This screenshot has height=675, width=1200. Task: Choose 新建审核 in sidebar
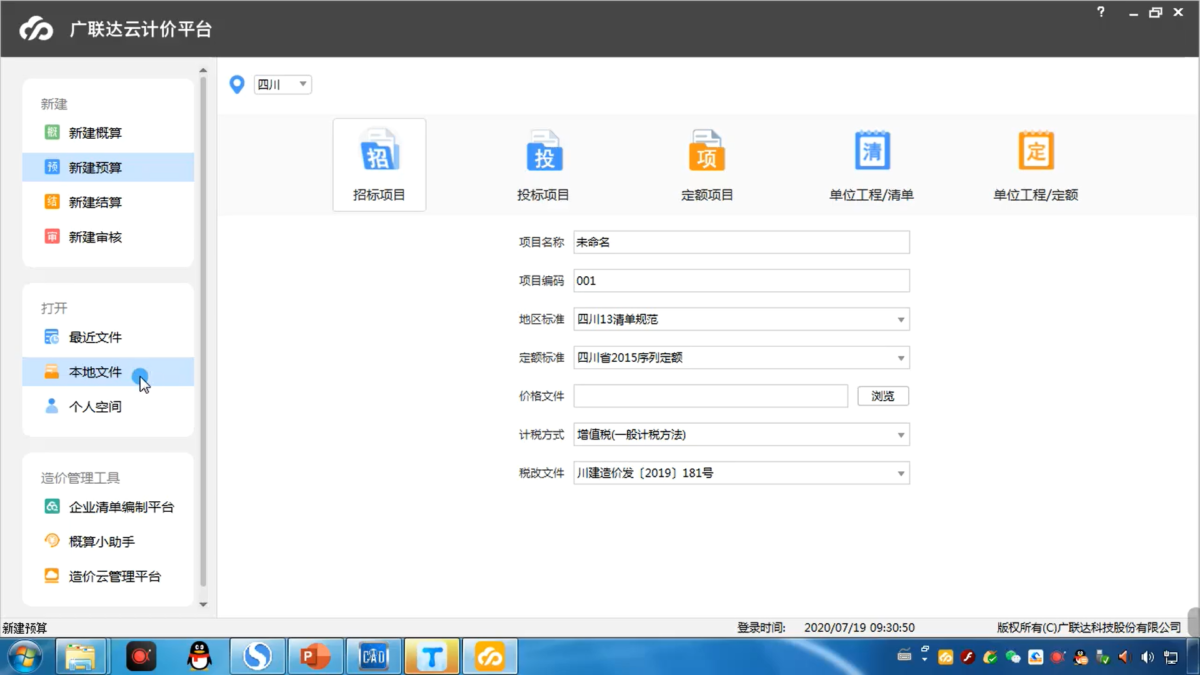click(x=108, y=237)
